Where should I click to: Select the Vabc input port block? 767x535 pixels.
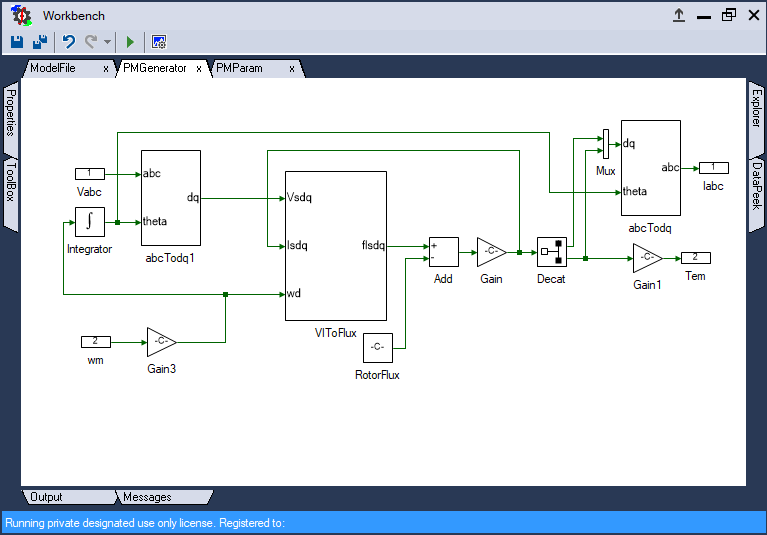(90, 174)
